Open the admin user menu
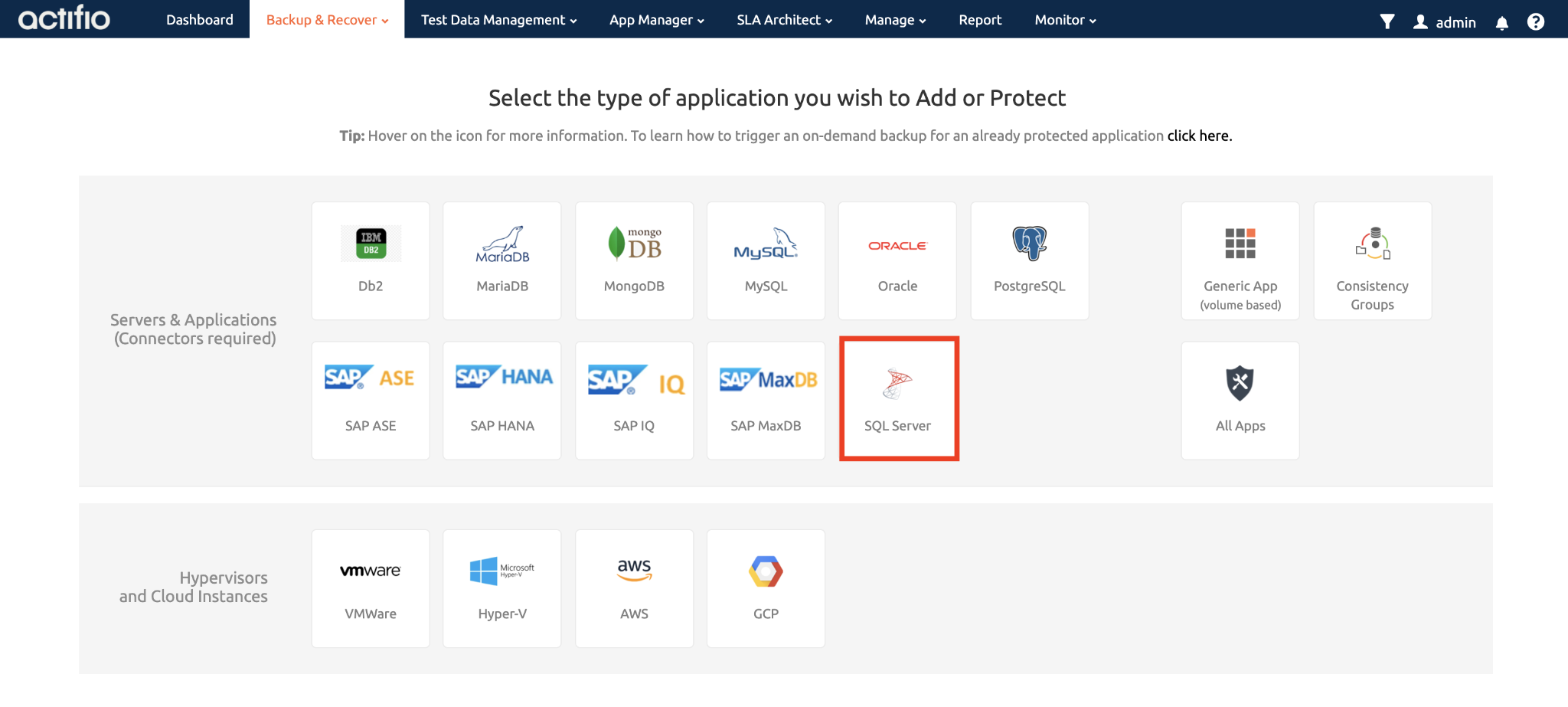 [x=1445, y=22]
